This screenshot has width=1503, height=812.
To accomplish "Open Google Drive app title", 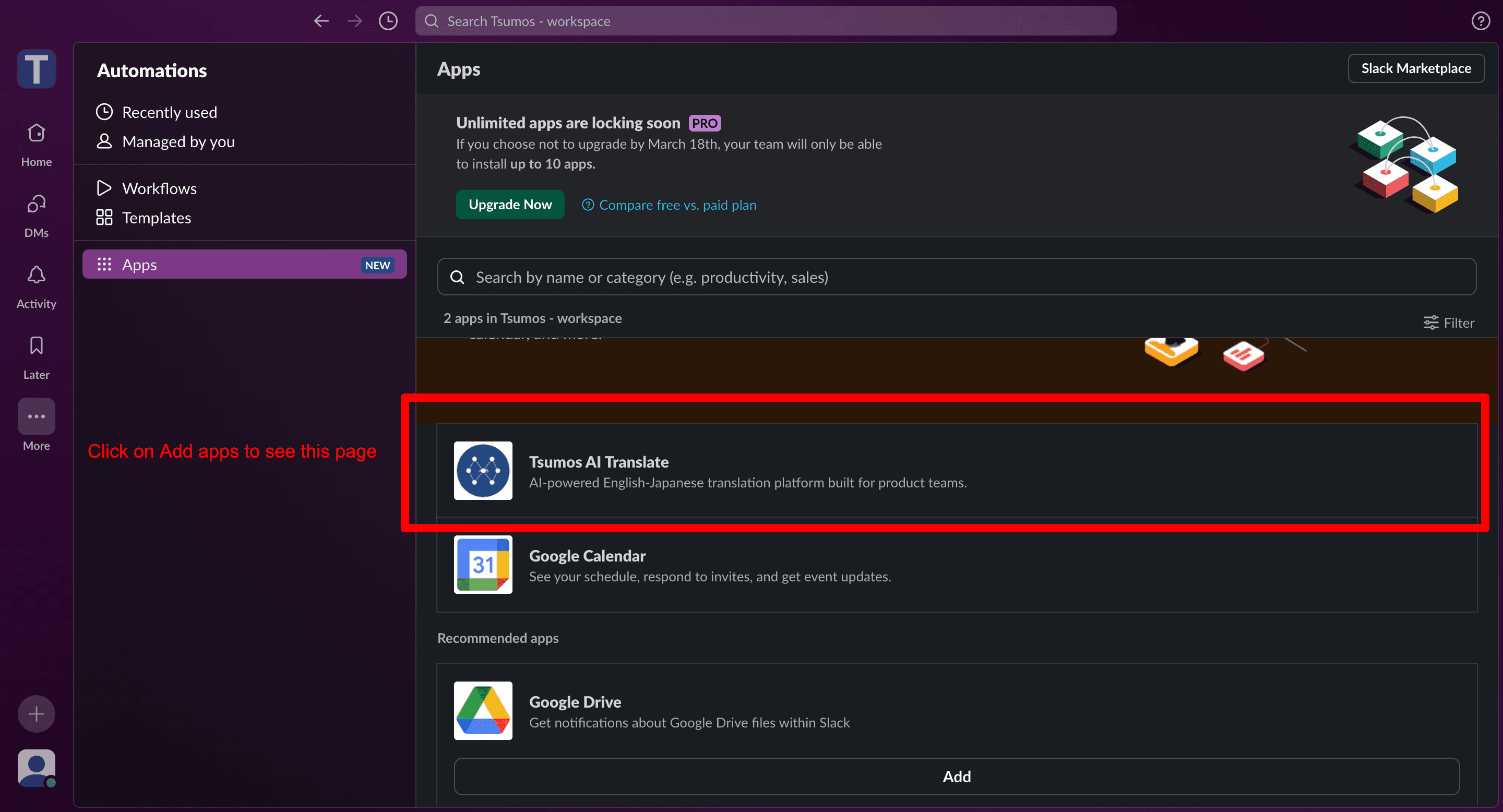I will [x=575, y=702].
